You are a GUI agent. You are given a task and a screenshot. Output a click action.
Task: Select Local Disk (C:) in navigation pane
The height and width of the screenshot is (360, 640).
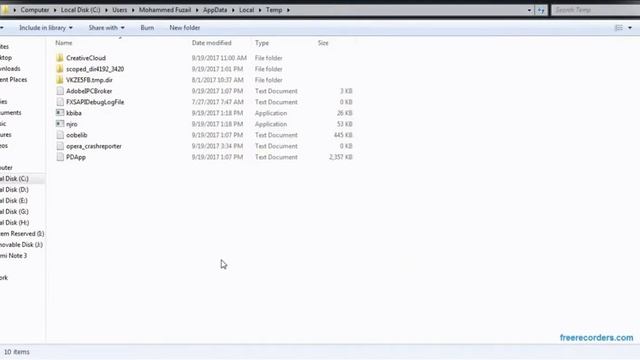tap(14, 179)
